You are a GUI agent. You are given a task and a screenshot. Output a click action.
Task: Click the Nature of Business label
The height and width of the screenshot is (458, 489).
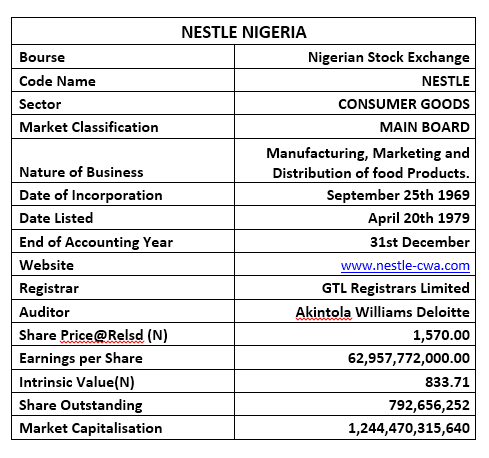tap(81, 172)
